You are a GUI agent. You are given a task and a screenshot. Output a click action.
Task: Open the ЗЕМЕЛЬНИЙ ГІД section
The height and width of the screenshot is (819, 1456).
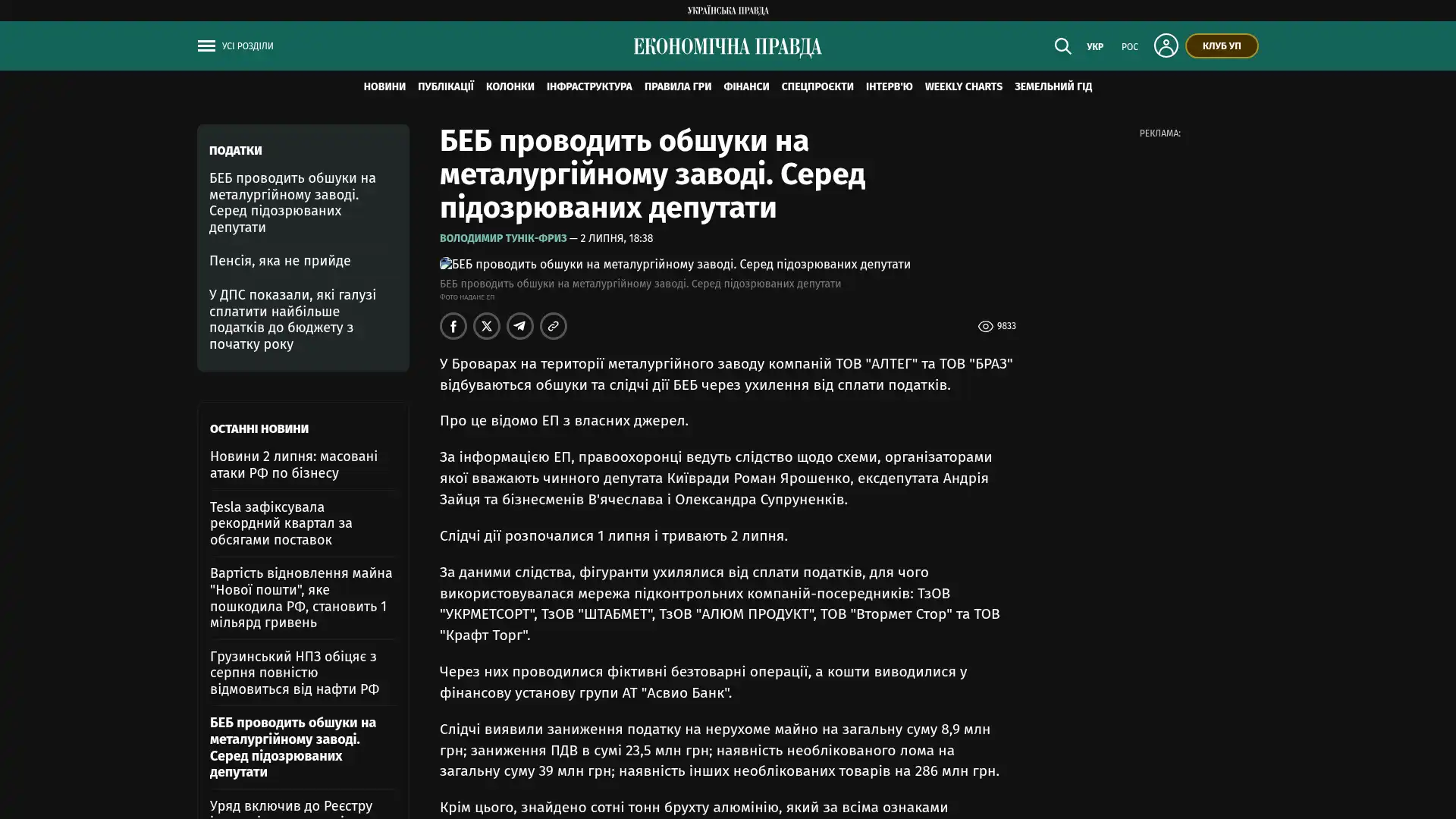pyautogui.click(x=1053, y=87)
